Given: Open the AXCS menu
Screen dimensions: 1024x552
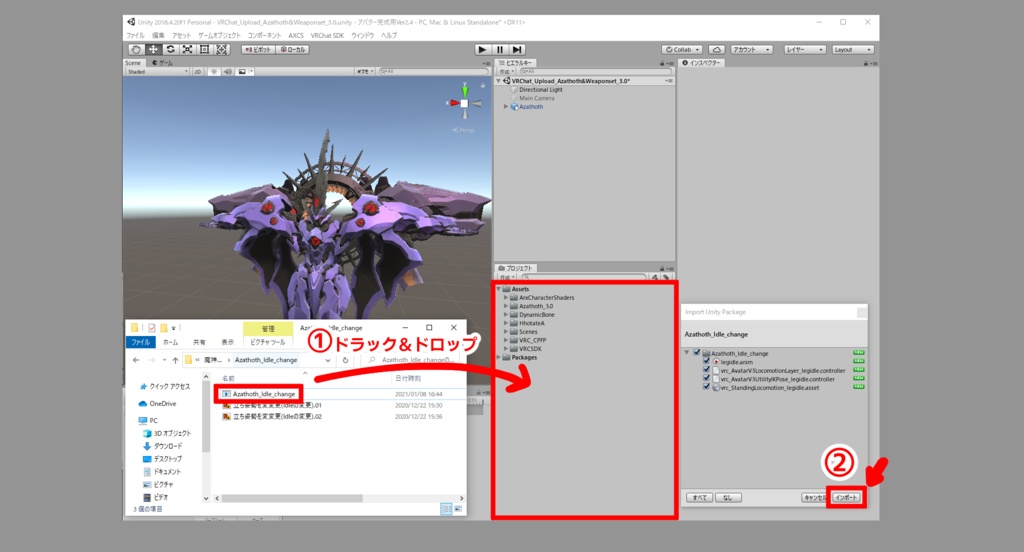Looking at the screenshot, I should click(296, 35).
